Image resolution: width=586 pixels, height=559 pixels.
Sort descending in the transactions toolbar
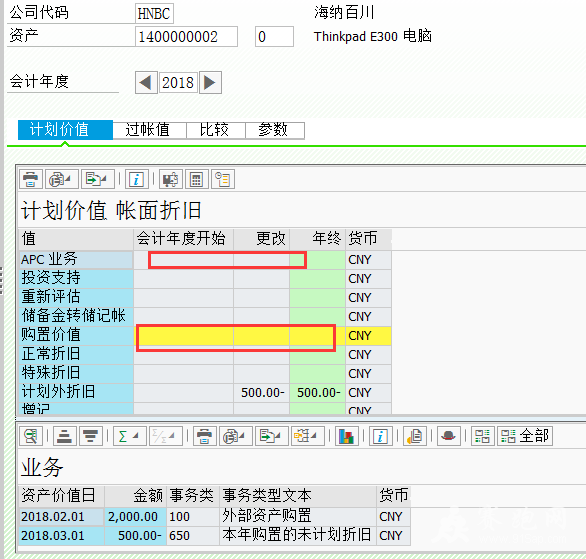pos(91,436)
